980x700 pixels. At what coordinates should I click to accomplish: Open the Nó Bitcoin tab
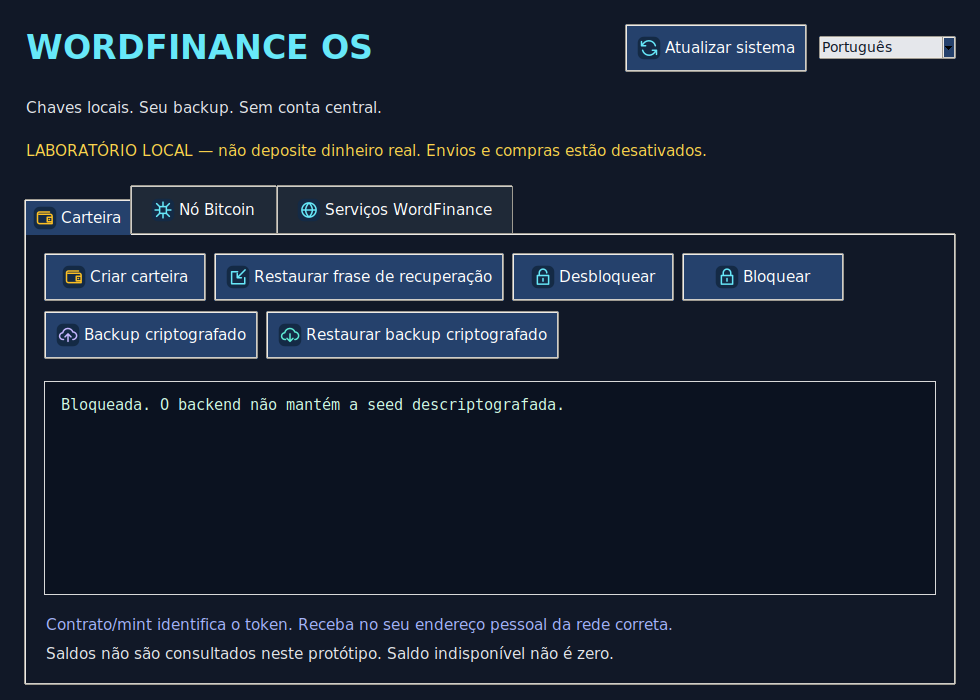(x=204, y=209)
